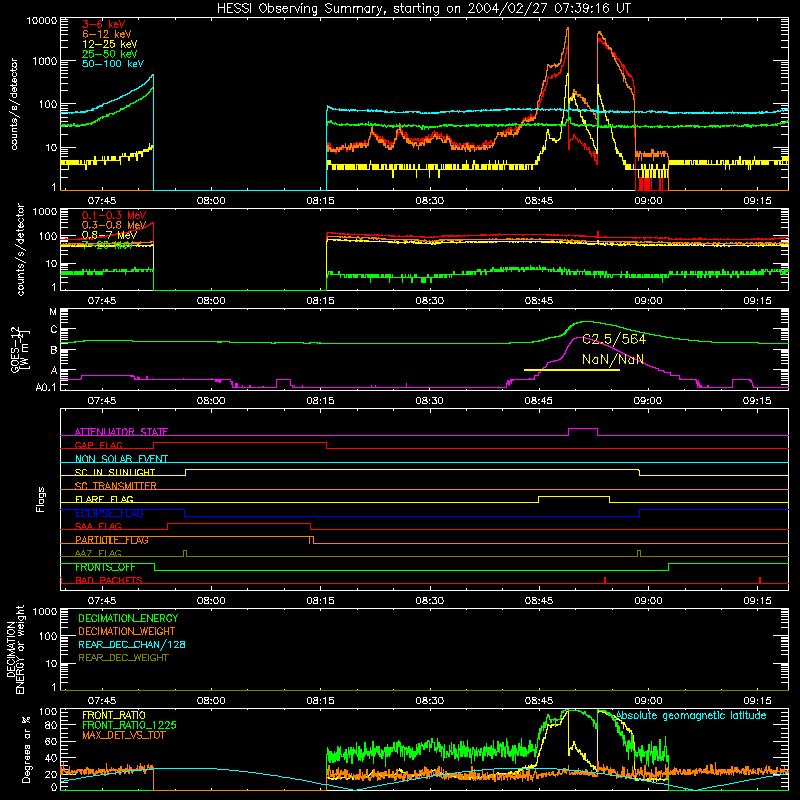Select the BAD_PACKETS flag label

(109, 580)
